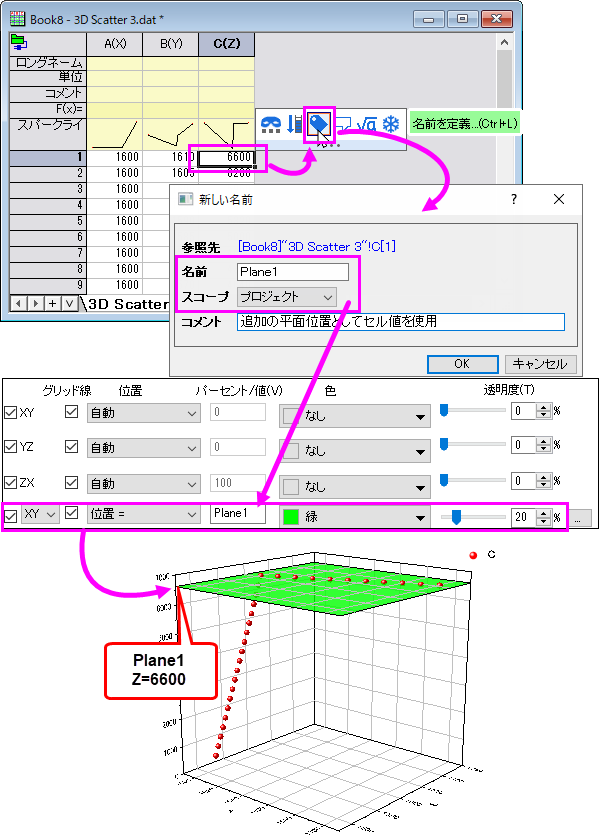This screenshot has height=835, width=599.
Task: Select the 3D Scatter sheet tab
Action: pyautogui.click(x=128, y=304)
